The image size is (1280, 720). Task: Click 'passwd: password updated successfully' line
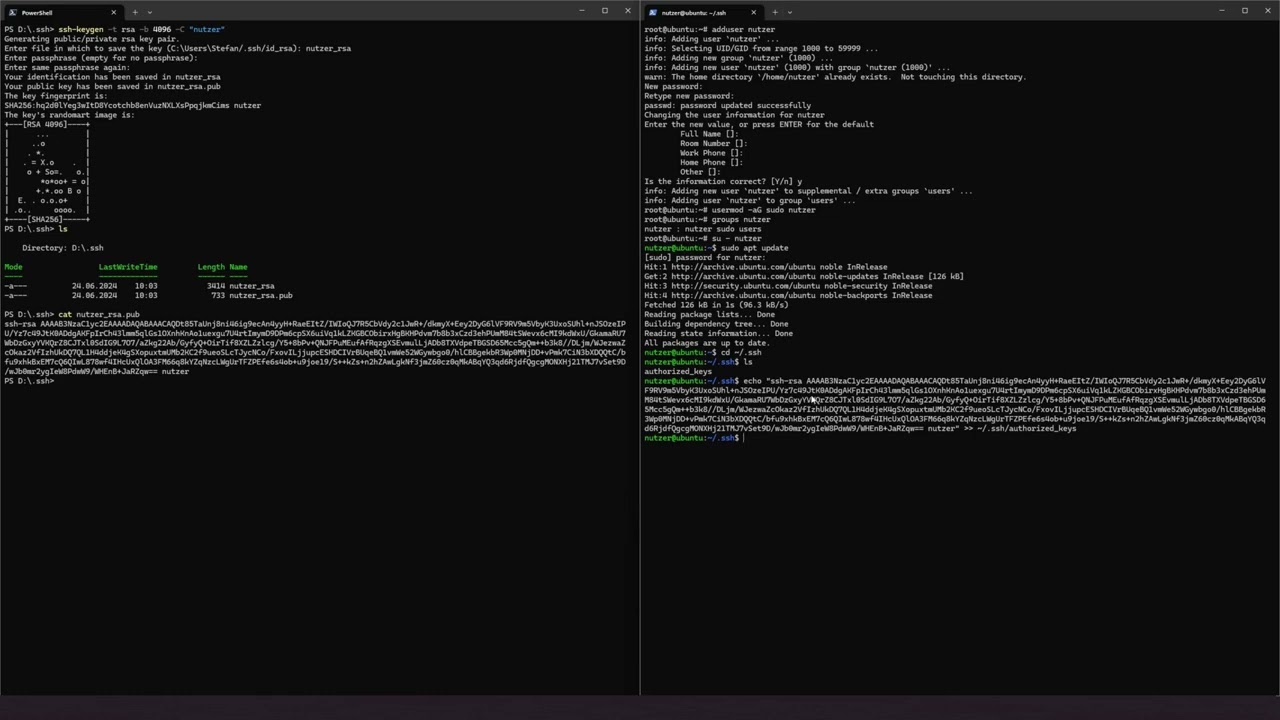click(727, 106)
